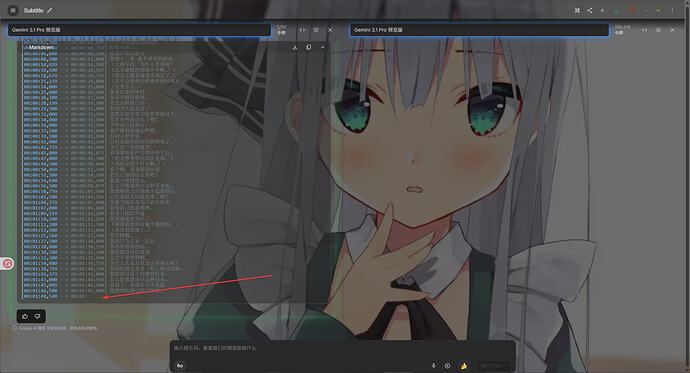Click the red circular icon in top bar
Image resolution: width=690 pixels, height=373 pixels.
pos(631,11)
